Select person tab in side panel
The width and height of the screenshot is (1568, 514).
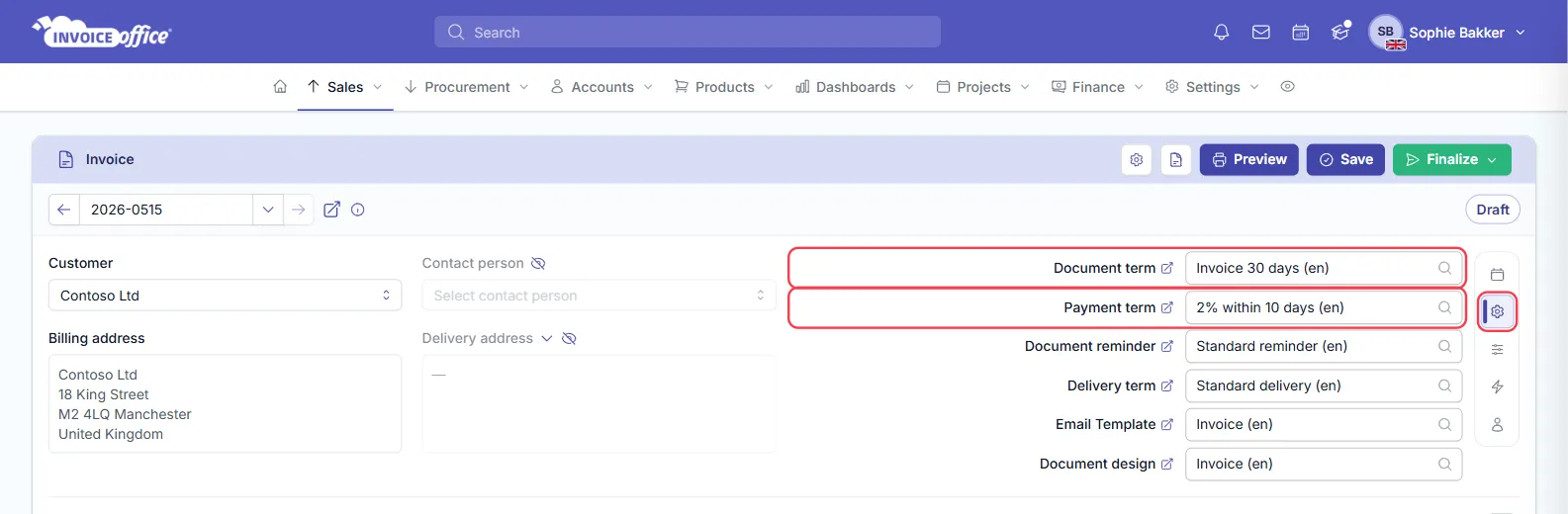1497,424
